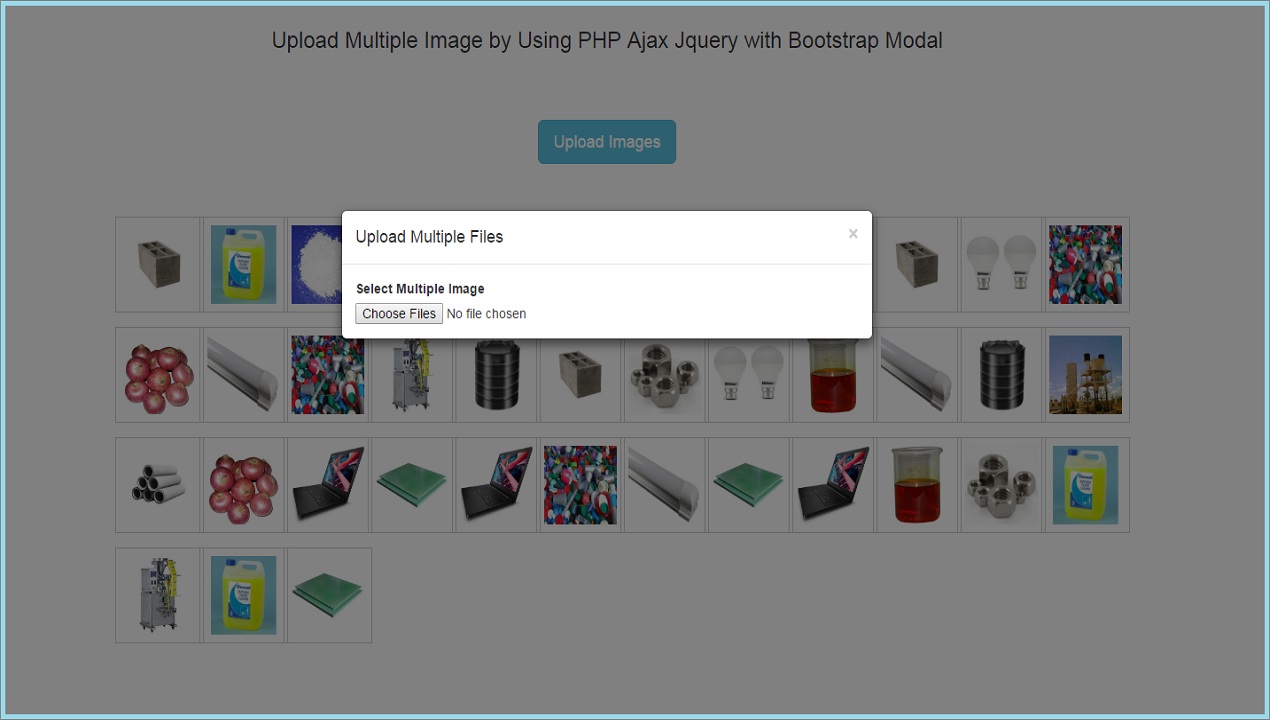Image resolution: width=1270 pixels, height=720 pixels.
Task: Click the red liquid beaker thumbnail in the second row
Action: tap(832, 374)
